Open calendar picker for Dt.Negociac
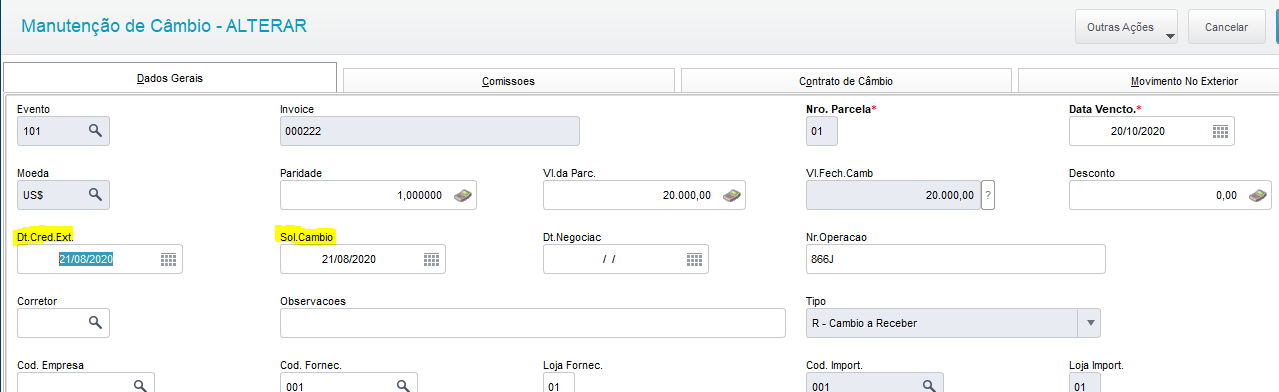Viewport: 1279px width, 392px height. coord(694,259)
